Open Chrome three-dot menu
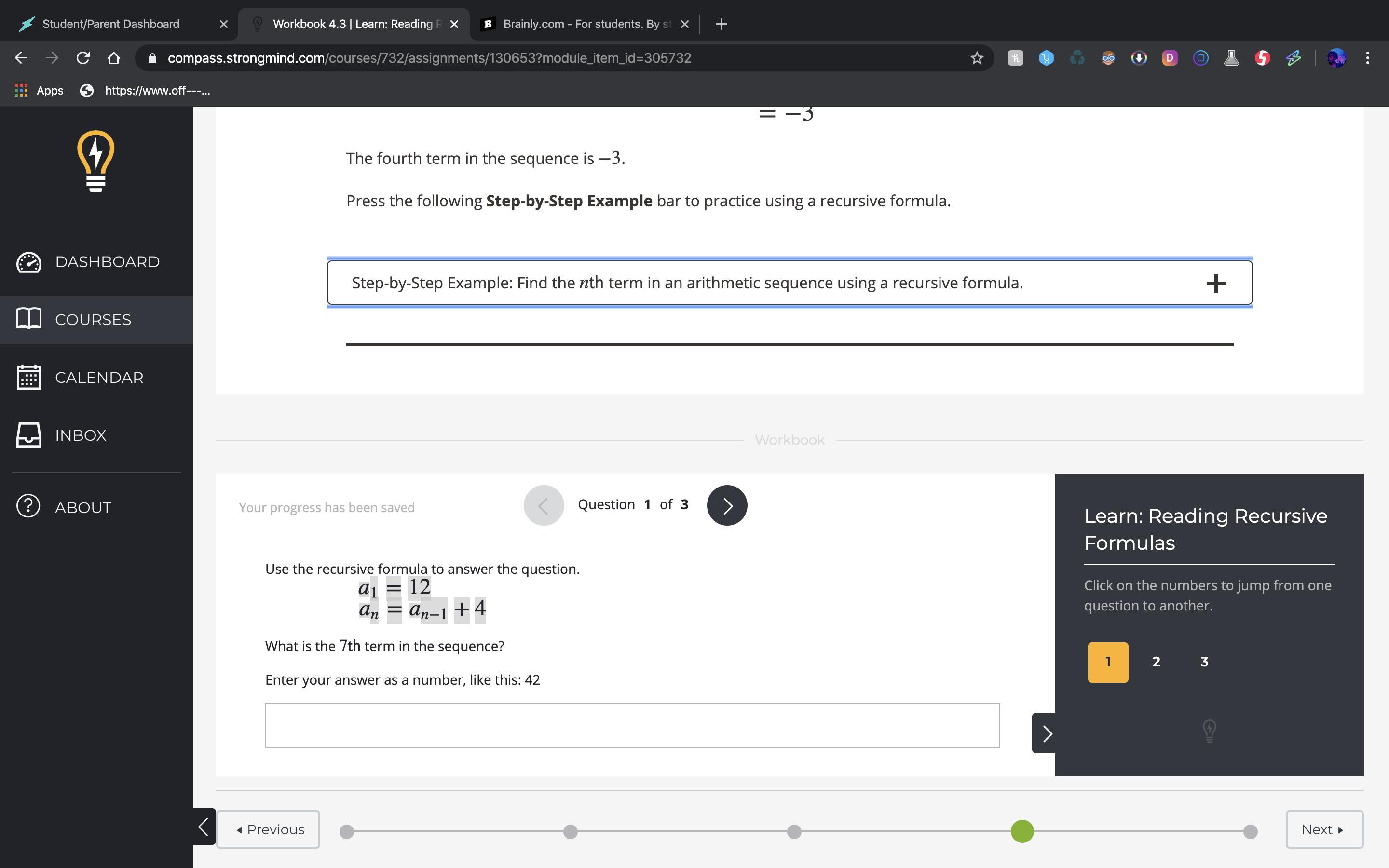The width and height of the screenshot is (1389, 868). (x=1367, y=58)
